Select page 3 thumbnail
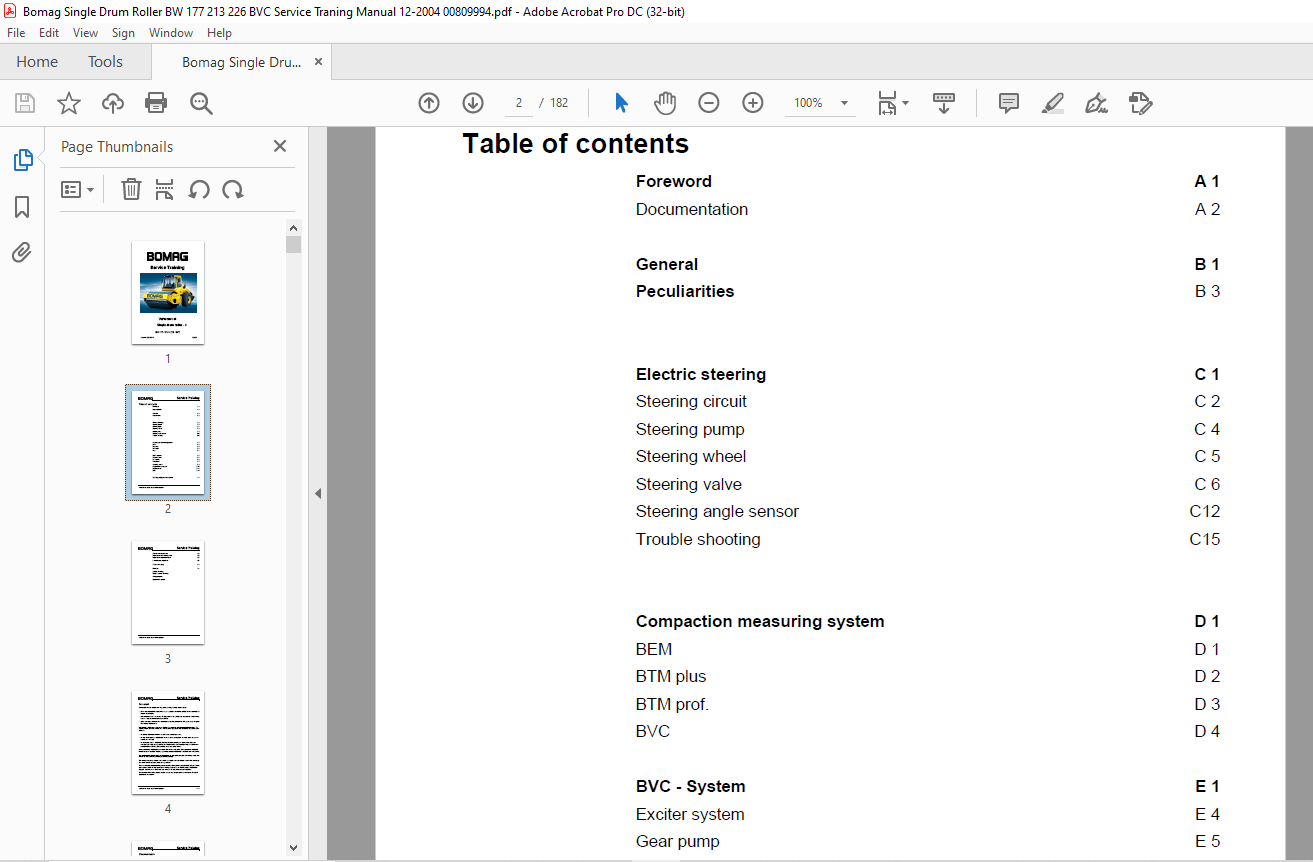1313x862 pixels. [x=168, y=593]
